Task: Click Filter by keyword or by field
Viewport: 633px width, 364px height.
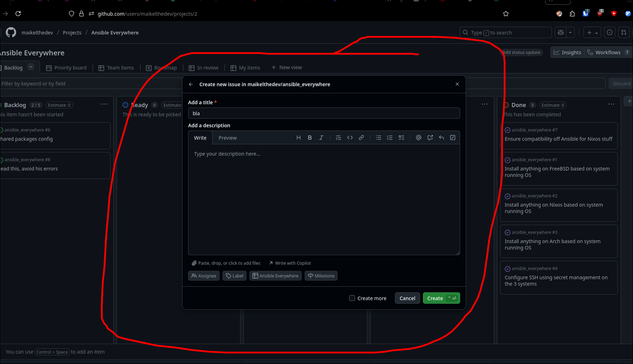Action: [x=303, y=84]
